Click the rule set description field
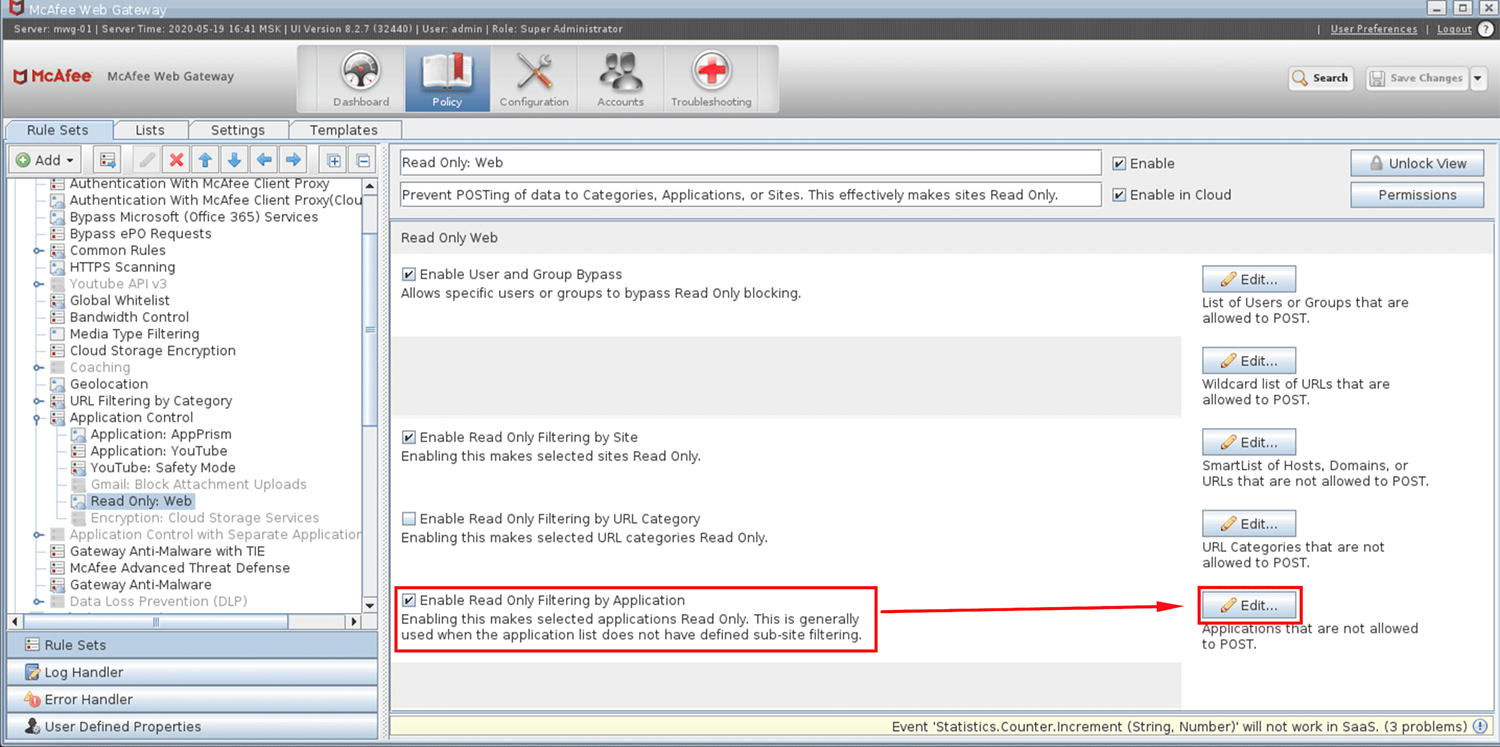Screen dimensions: 1500x747 (x=750, y=195)
